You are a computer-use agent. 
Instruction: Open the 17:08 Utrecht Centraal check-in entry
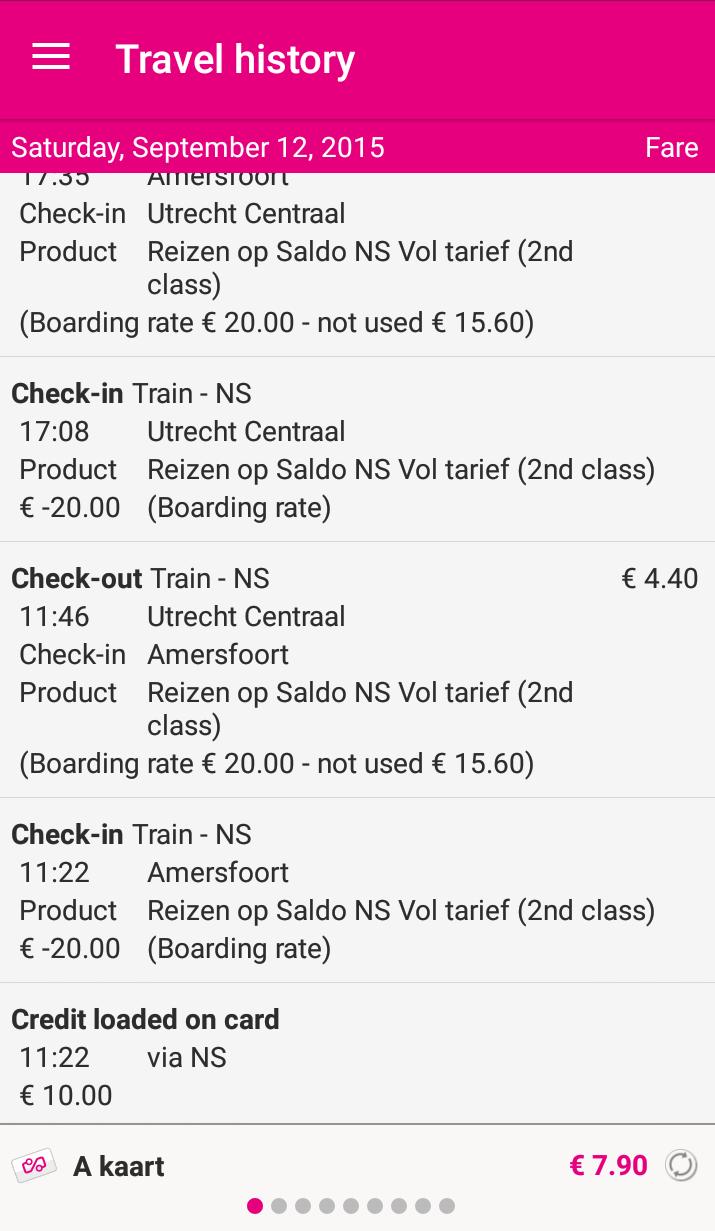pos(357,450)
